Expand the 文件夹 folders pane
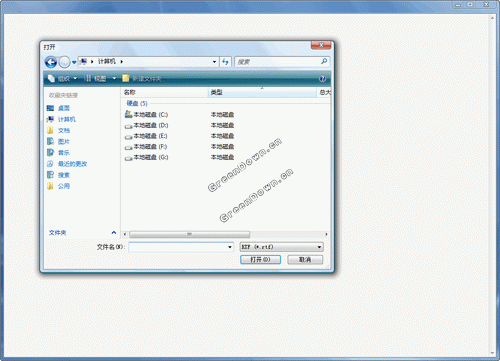 pyautogui.click(x=82, y=233)
